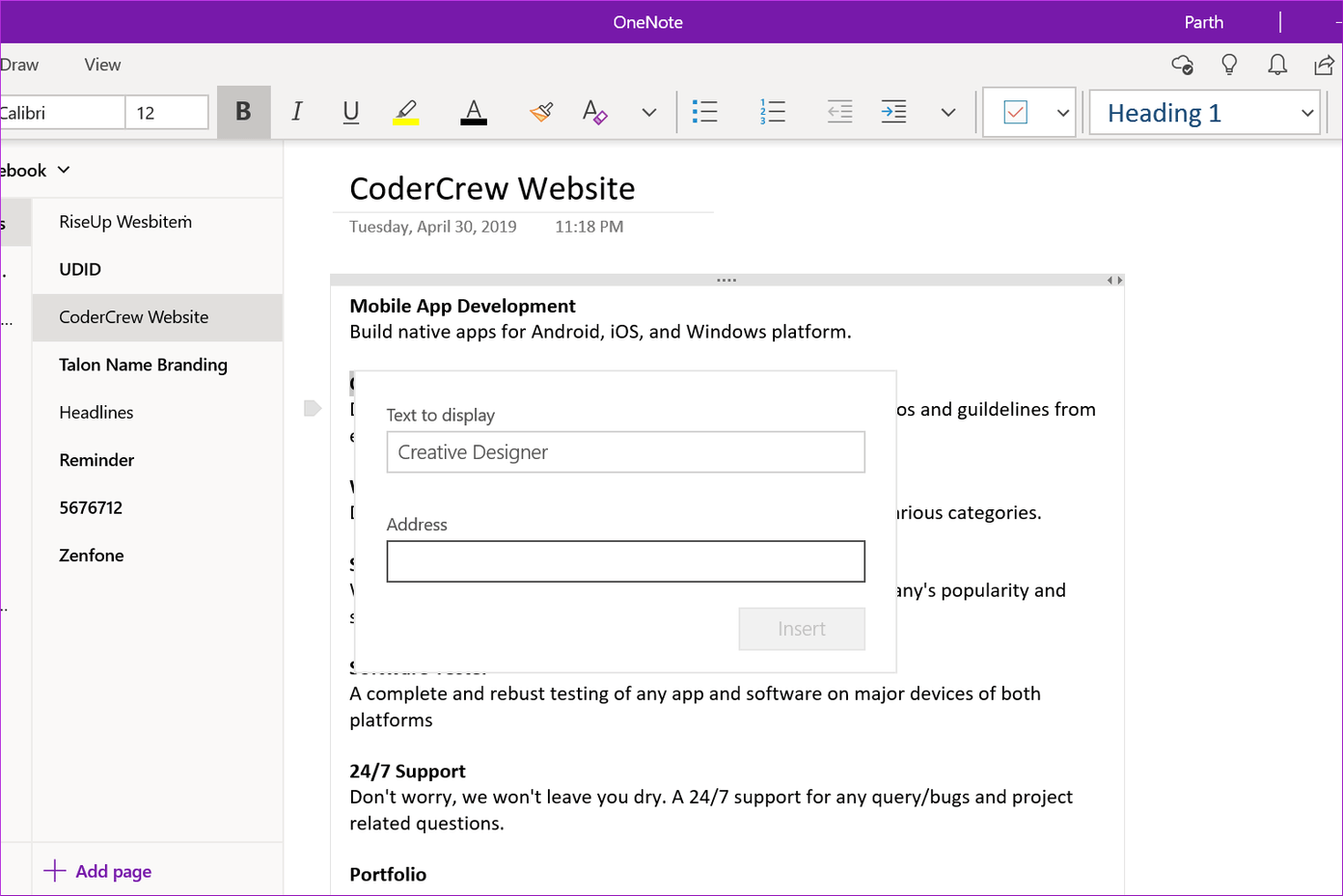Click the 24/7 Support heading
1343x896 pixels.
pyautogui.click(x=407, y=772)
